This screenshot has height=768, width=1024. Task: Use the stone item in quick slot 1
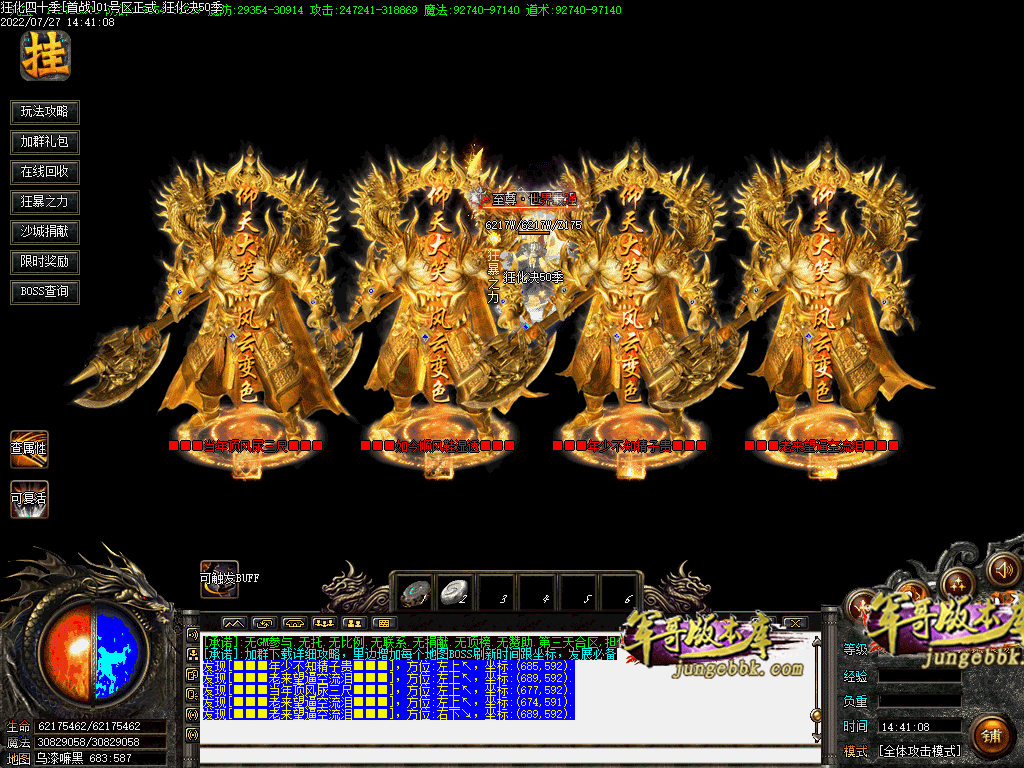pos(414,593)
